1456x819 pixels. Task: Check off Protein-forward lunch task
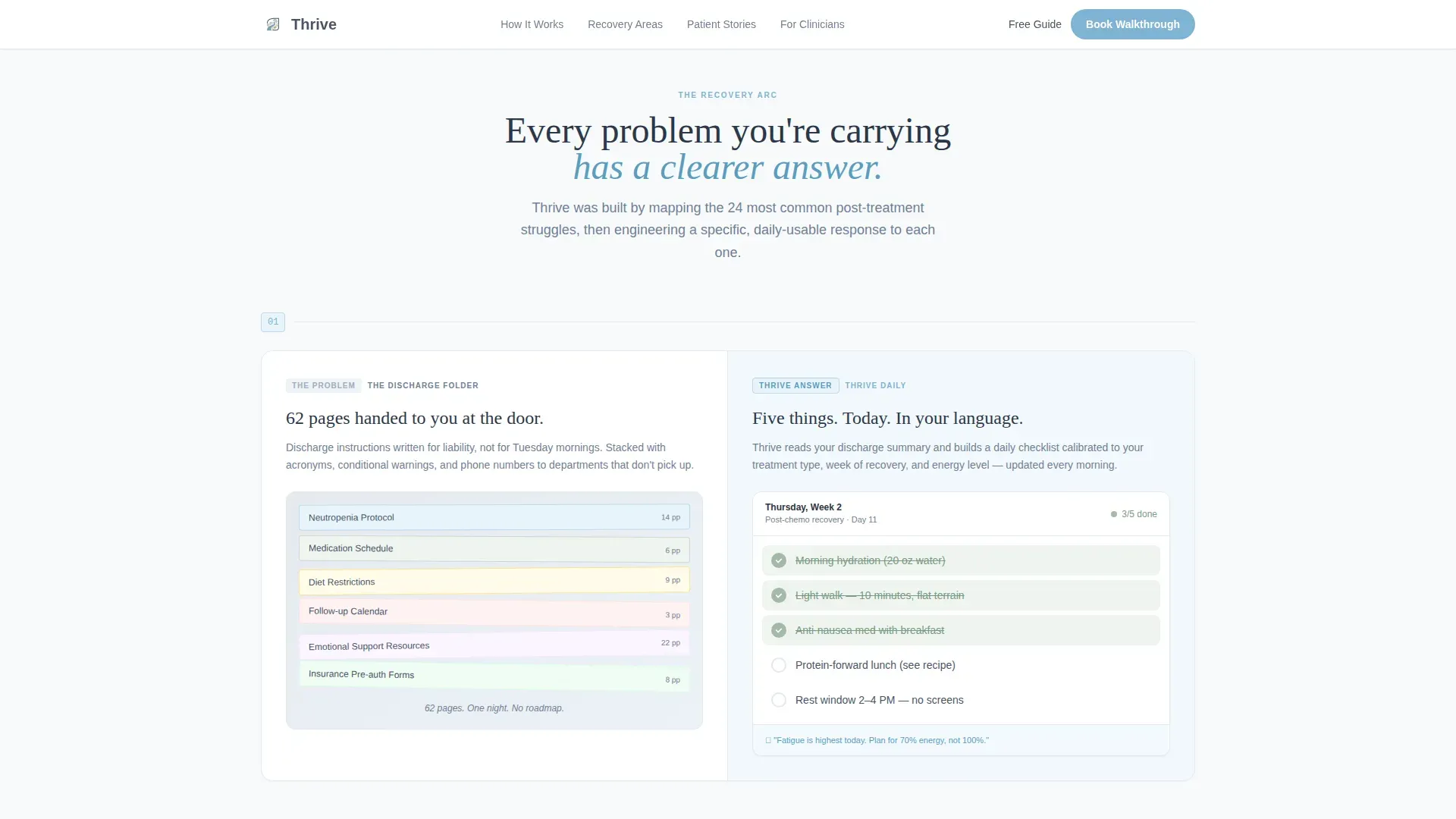tap(779, 665)
